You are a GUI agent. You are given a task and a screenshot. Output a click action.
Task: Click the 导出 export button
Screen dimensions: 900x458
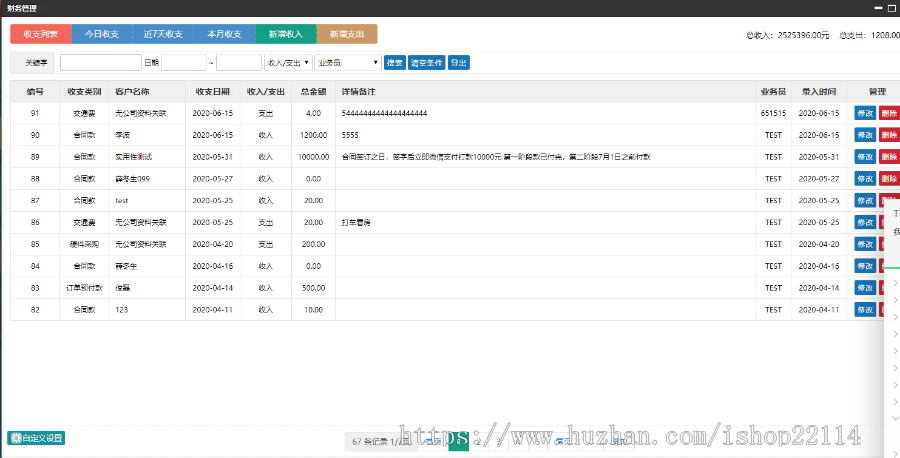point(458,63)
